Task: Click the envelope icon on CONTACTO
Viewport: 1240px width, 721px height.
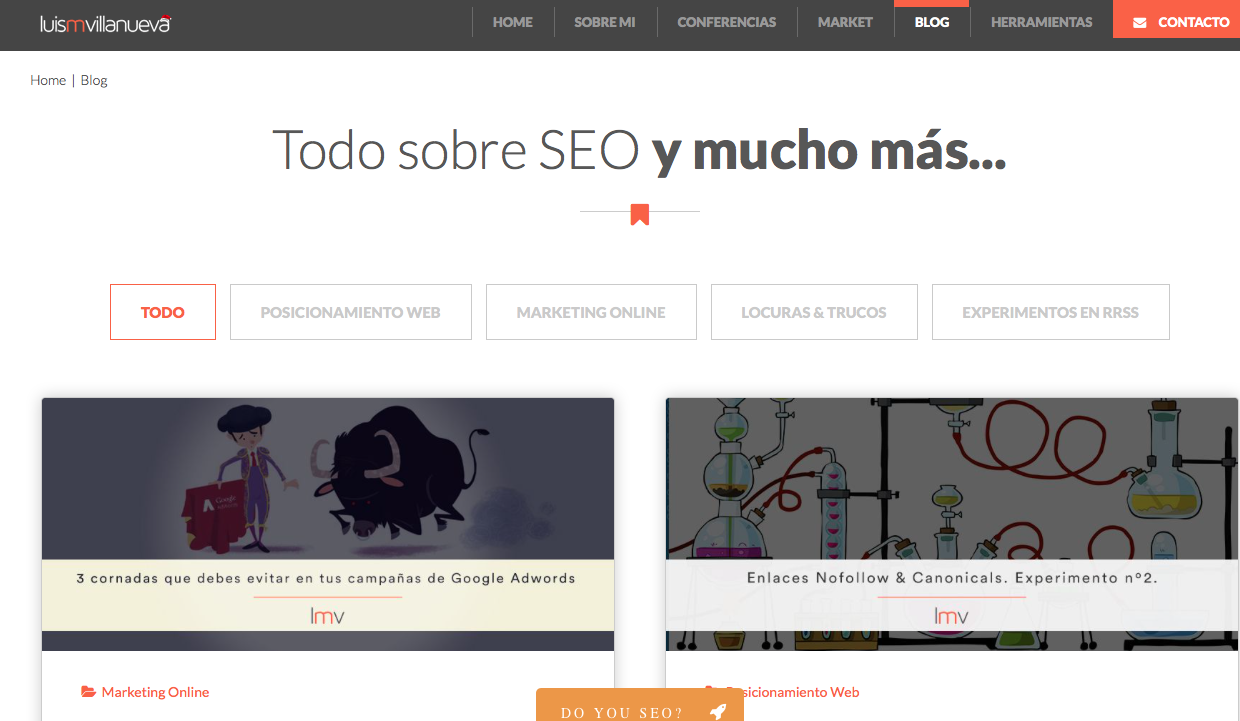Action: 1142,20
